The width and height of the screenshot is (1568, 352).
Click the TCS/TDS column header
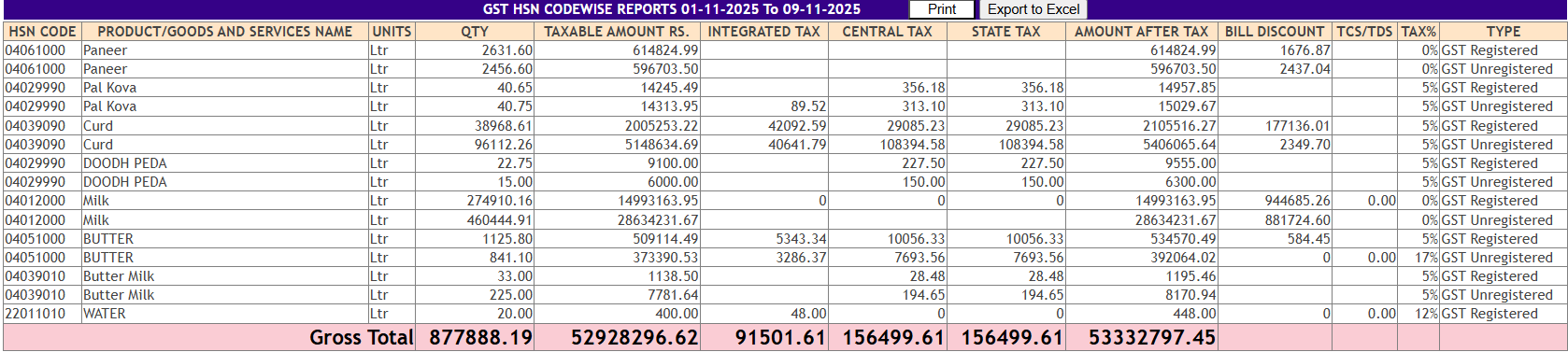[1364, 32]
